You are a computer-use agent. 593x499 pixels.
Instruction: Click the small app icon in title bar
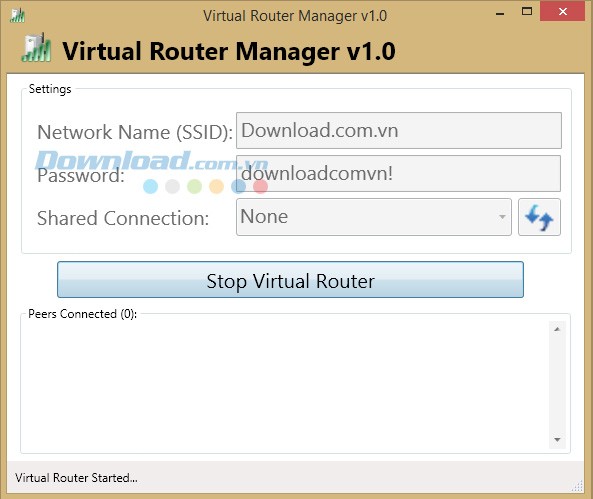coord(17,16)
